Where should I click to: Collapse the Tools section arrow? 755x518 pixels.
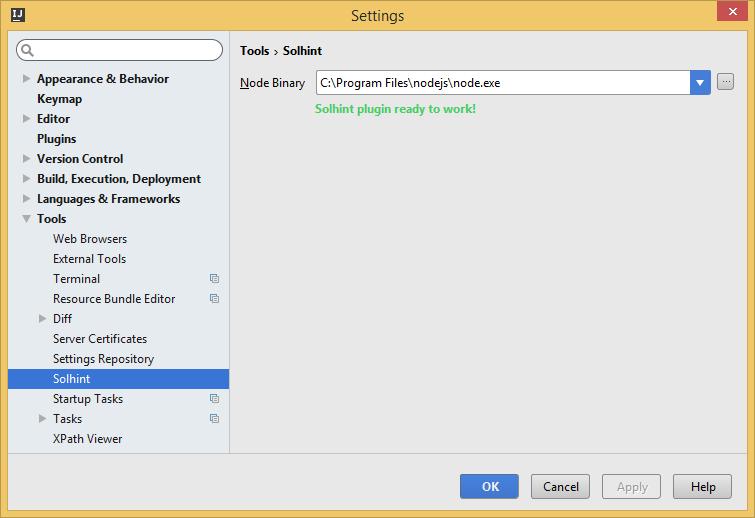(x=26, y=219)
